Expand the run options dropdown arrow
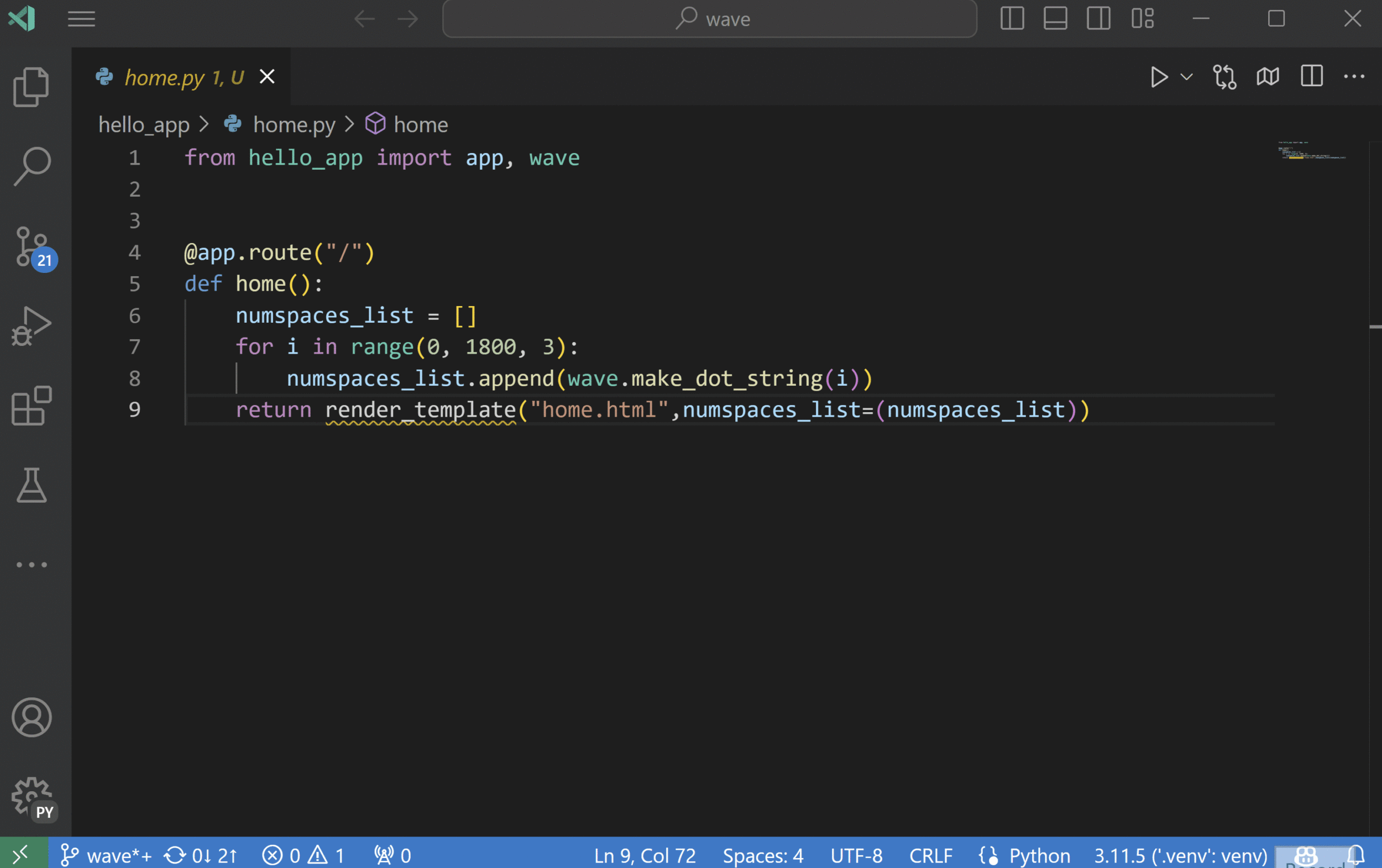 pyautogui.click(x=1186, y=76)
